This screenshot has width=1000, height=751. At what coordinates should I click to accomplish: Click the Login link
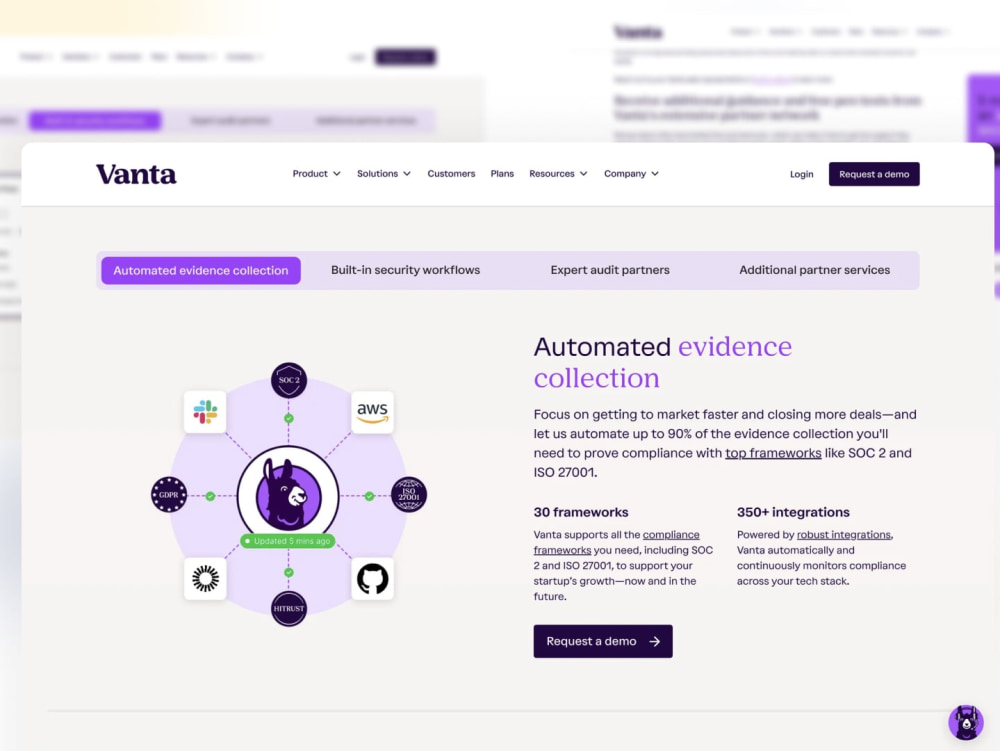(x=802, y=174)
